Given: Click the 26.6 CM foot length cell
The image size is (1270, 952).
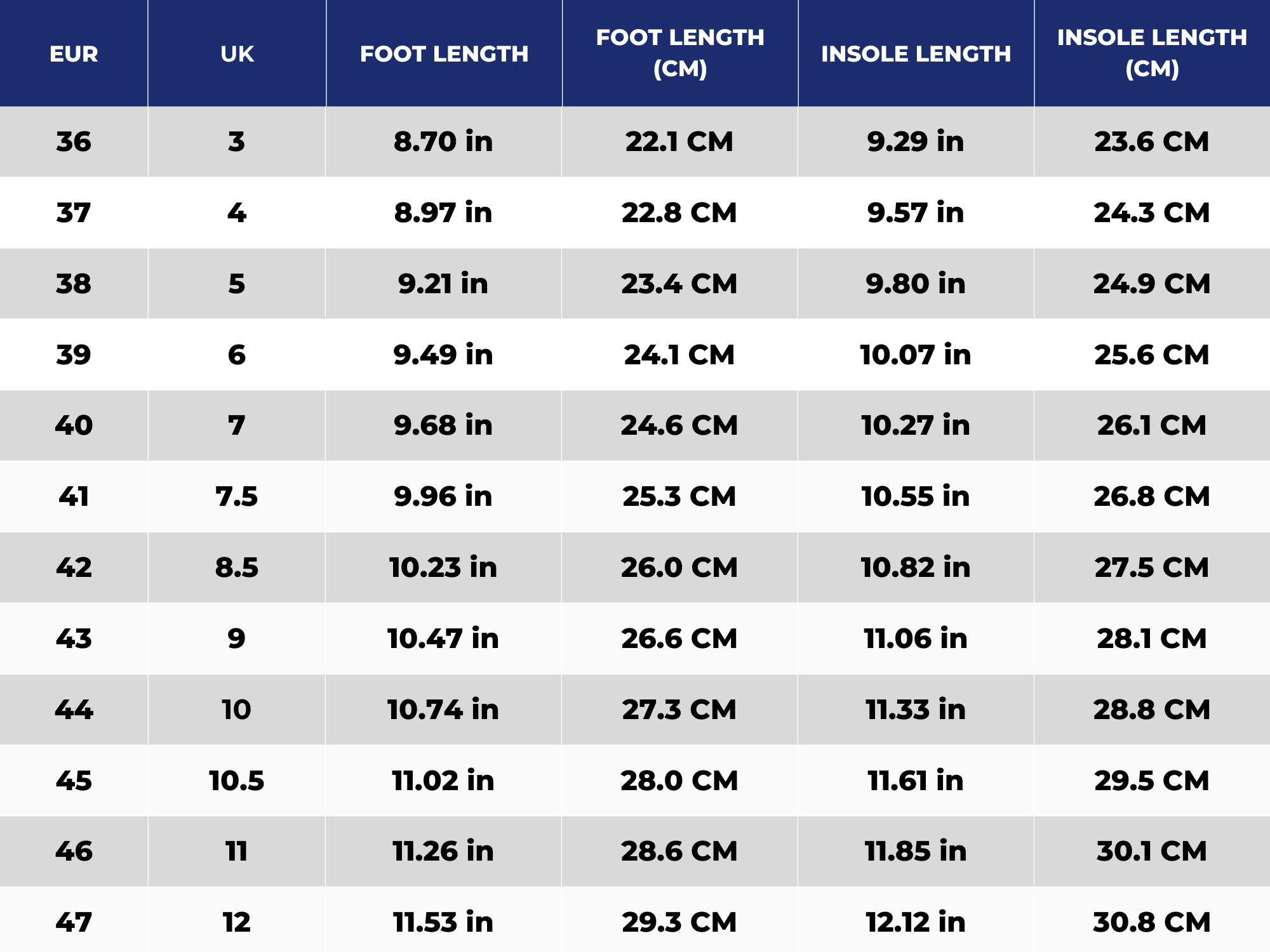Looking at the screenshot, I should pyautogui.click(x=679, y=638).
